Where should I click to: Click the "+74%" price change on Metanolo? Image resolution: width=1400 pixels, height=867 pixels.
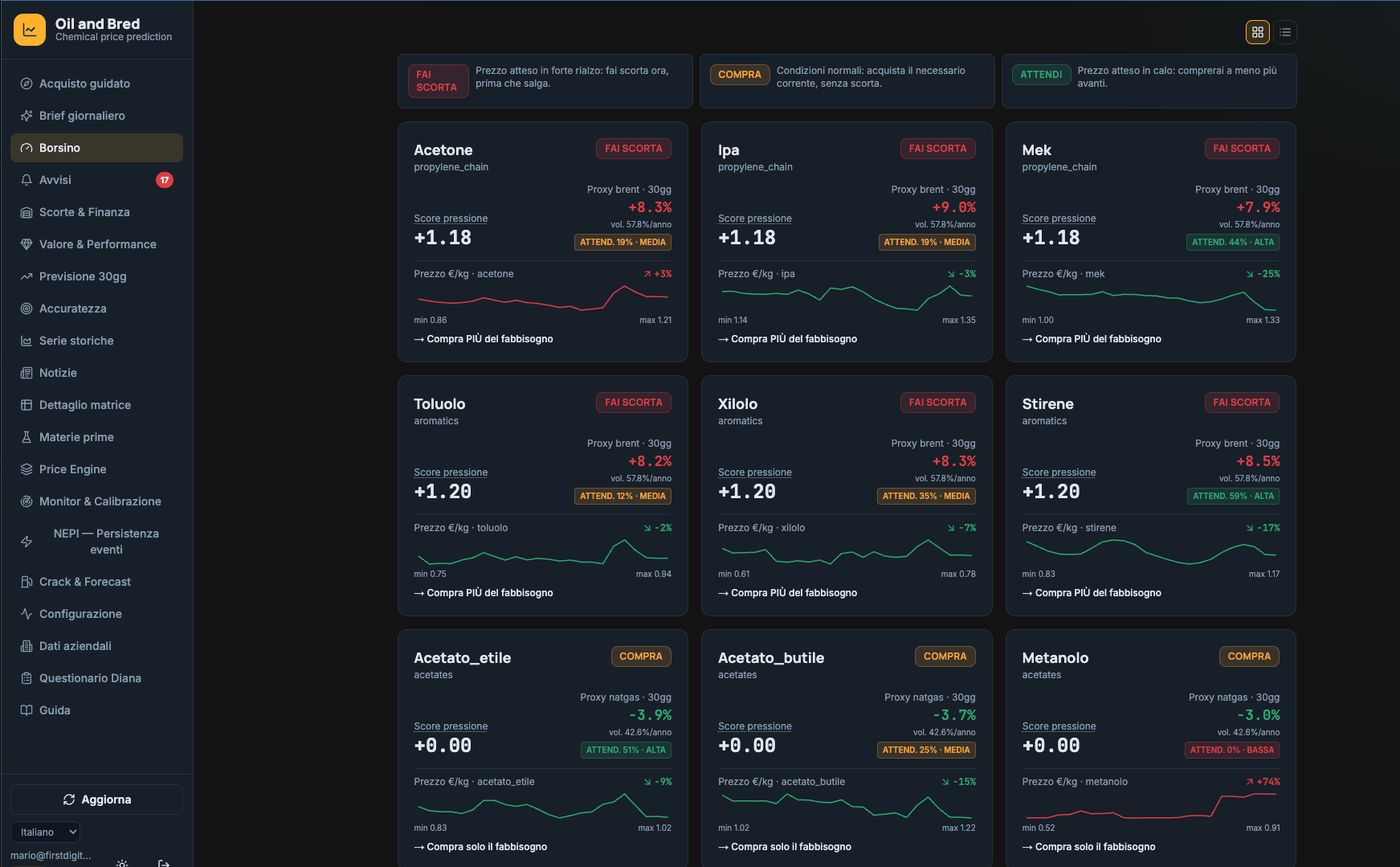point(1263,782)
